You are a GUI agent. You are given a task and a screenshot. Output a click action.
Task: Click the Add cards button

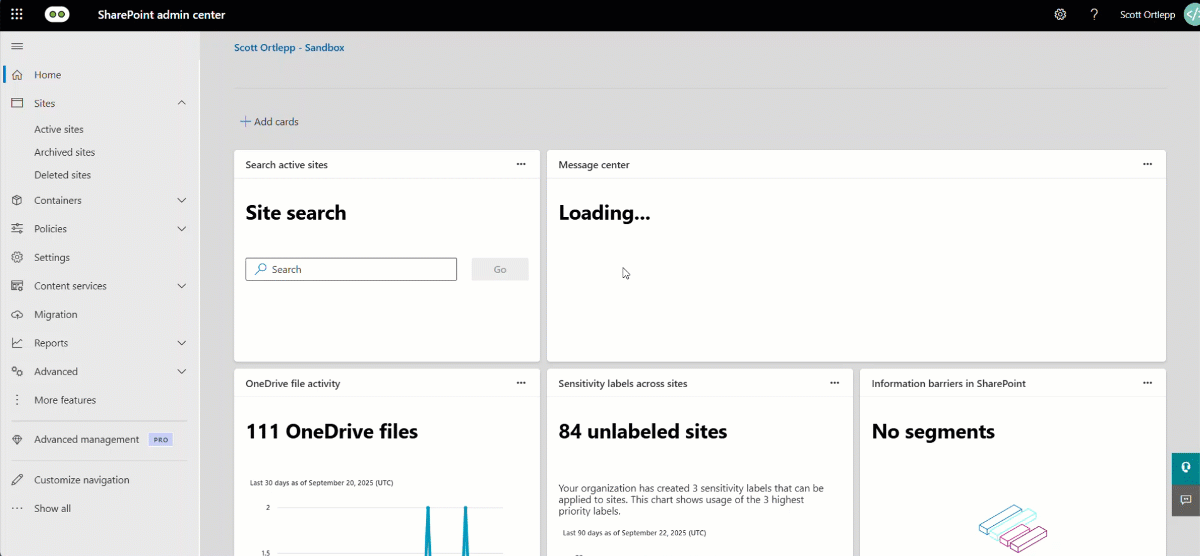point(269,122)
